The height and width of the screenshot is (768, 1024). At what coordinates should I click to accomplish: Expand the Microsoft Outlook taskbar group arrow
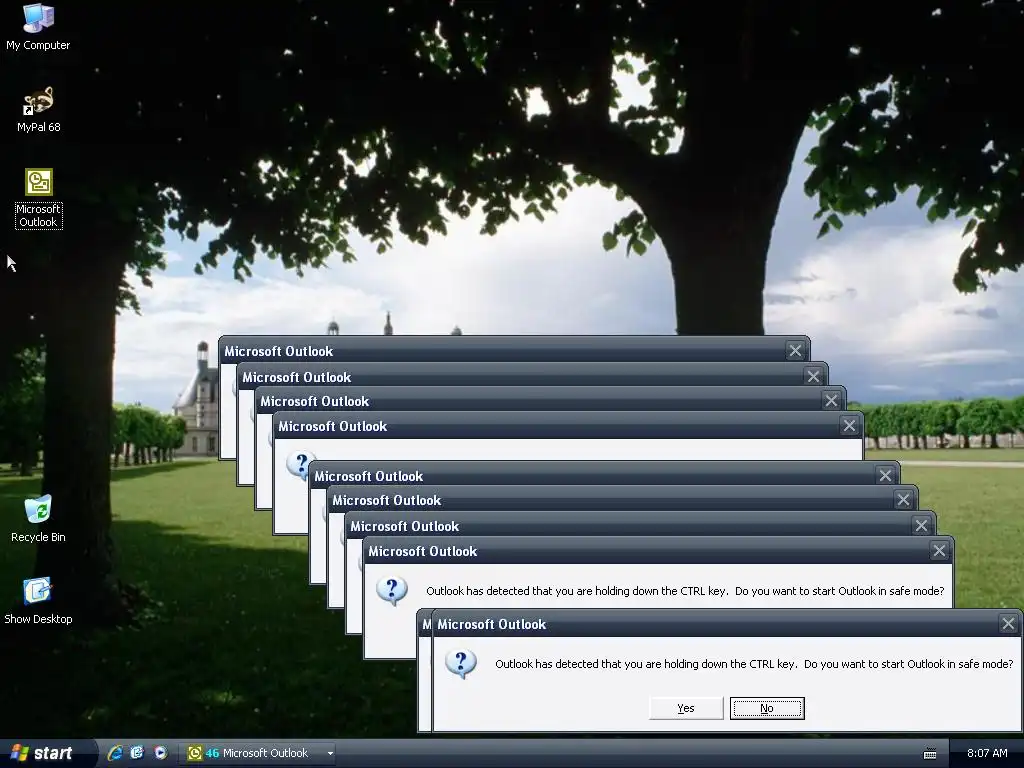tap(330, 753)
